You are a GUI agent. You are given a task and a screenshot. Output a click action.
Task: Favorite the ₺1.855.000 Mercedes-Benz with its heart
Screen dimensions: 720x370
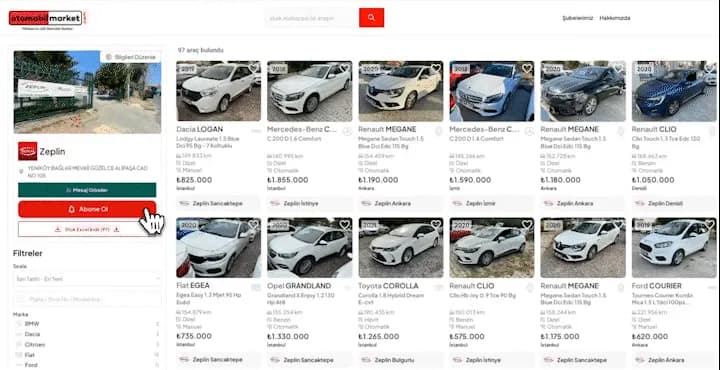pos(344,68)
